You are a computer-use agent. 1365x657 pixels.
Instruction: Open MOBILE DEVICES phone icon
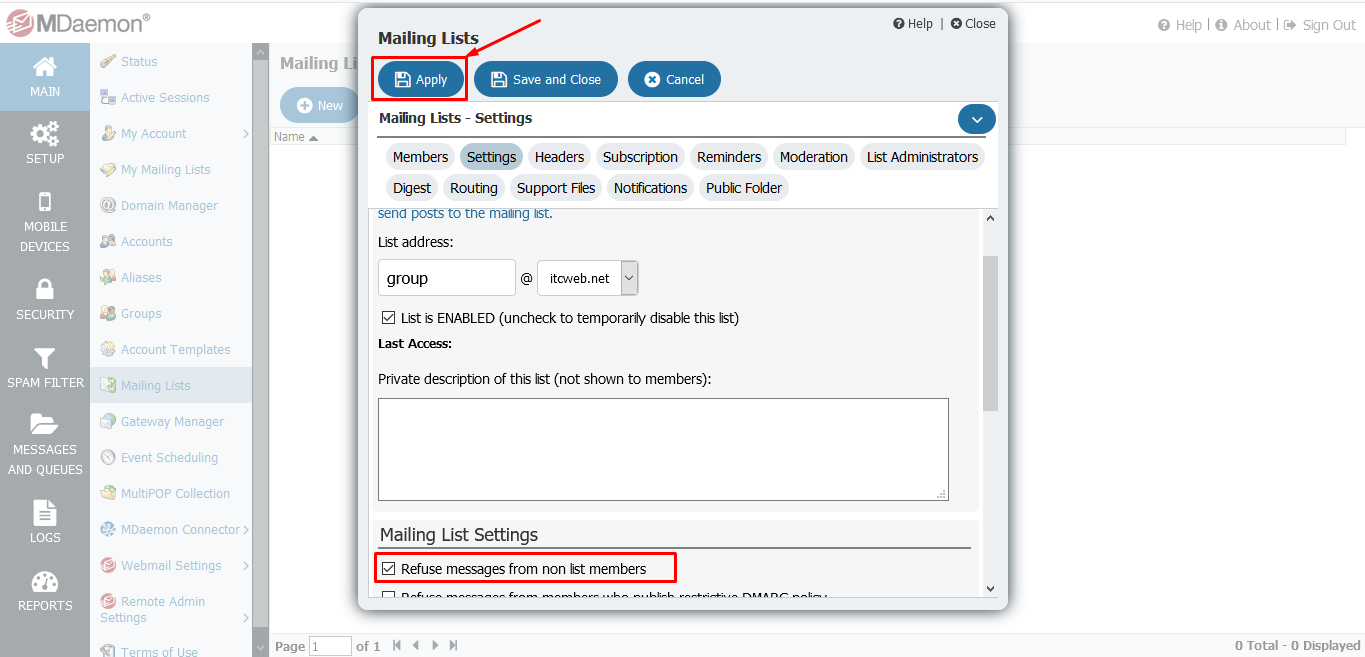point(45,202)
